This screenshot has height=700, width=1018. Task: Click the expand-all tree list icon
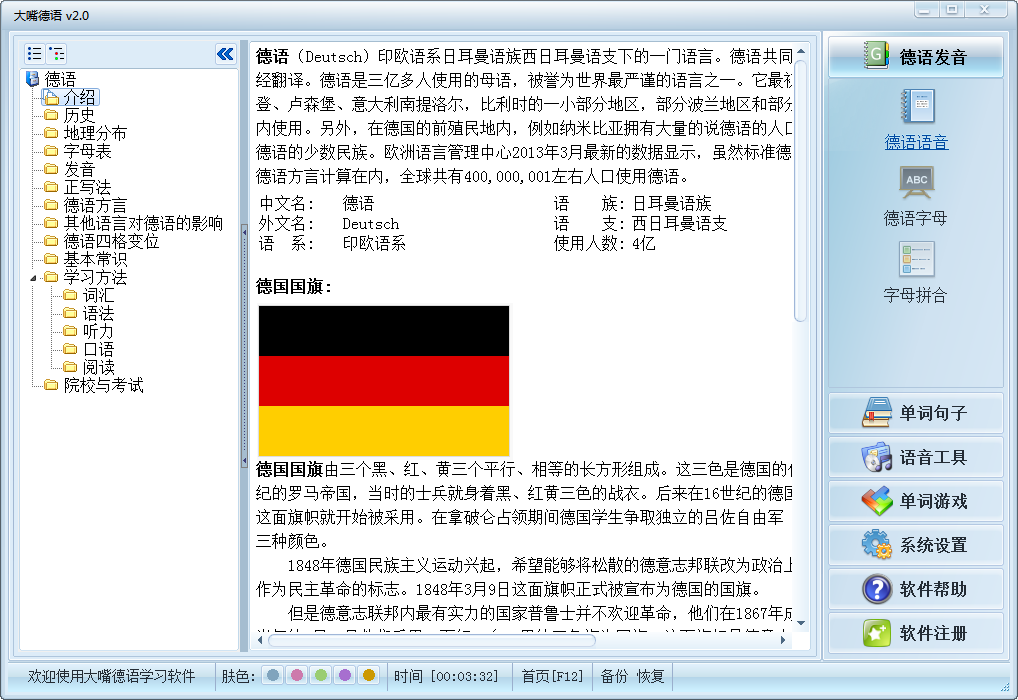pyautogui.click(x=34, y=54)
